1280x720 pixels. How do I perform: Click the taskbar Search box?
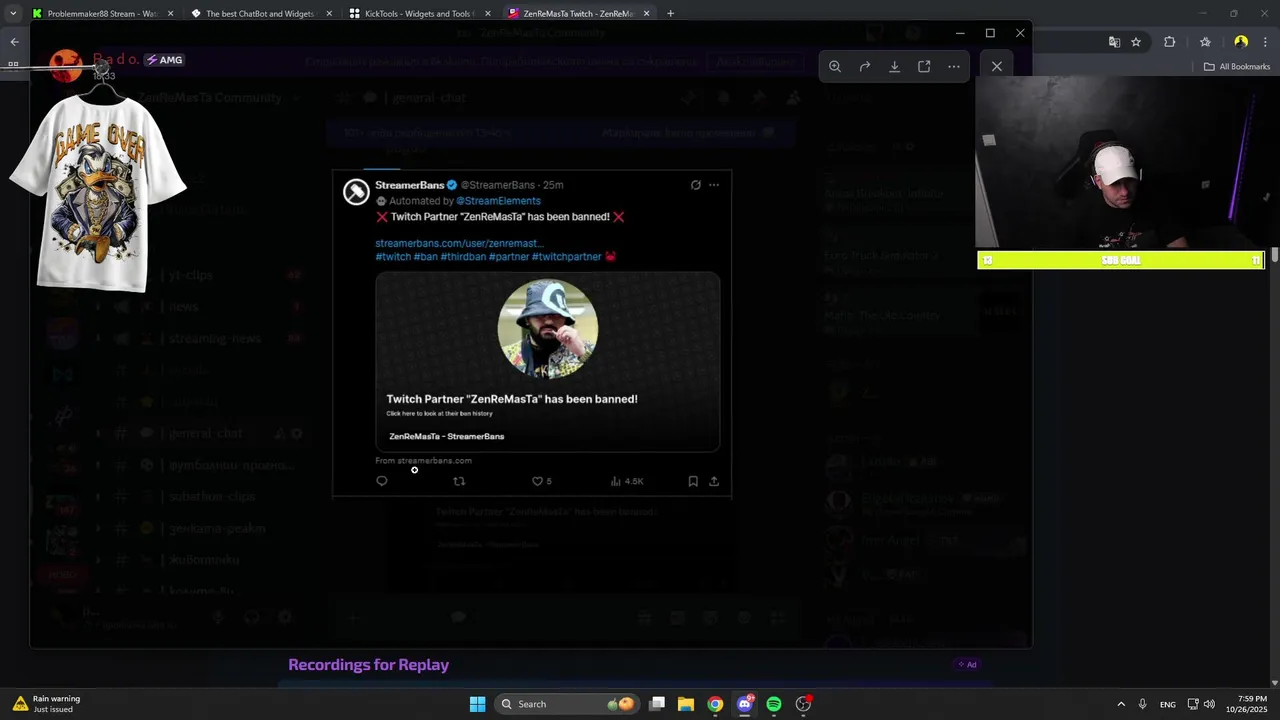tap(567, 704)
